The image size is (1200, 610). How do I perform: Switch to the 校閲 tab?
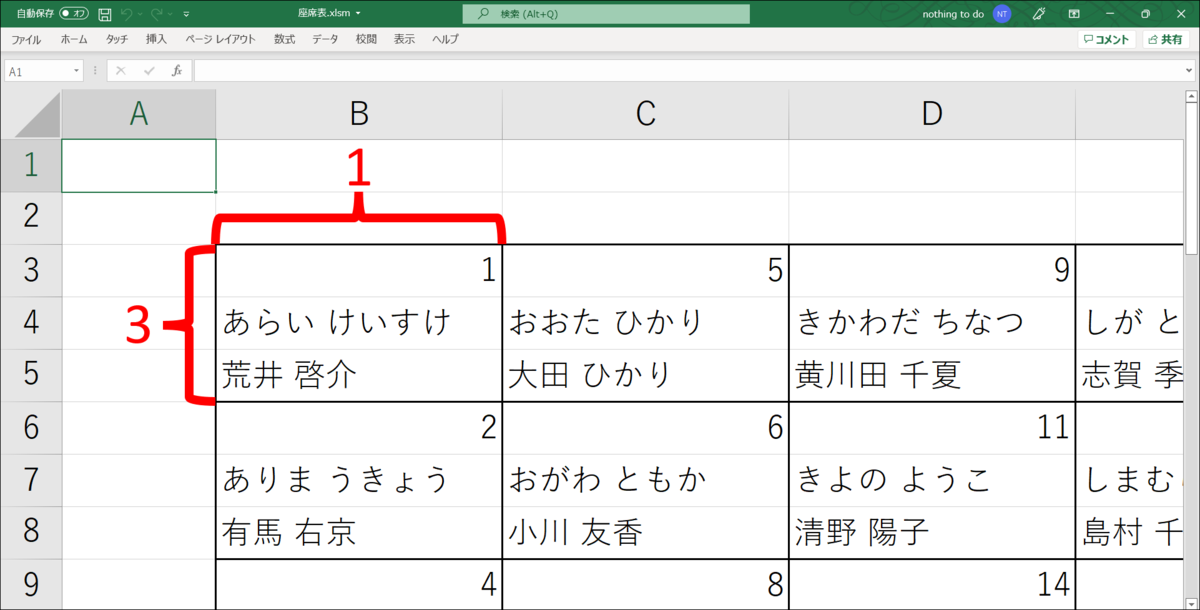(366, 39)
